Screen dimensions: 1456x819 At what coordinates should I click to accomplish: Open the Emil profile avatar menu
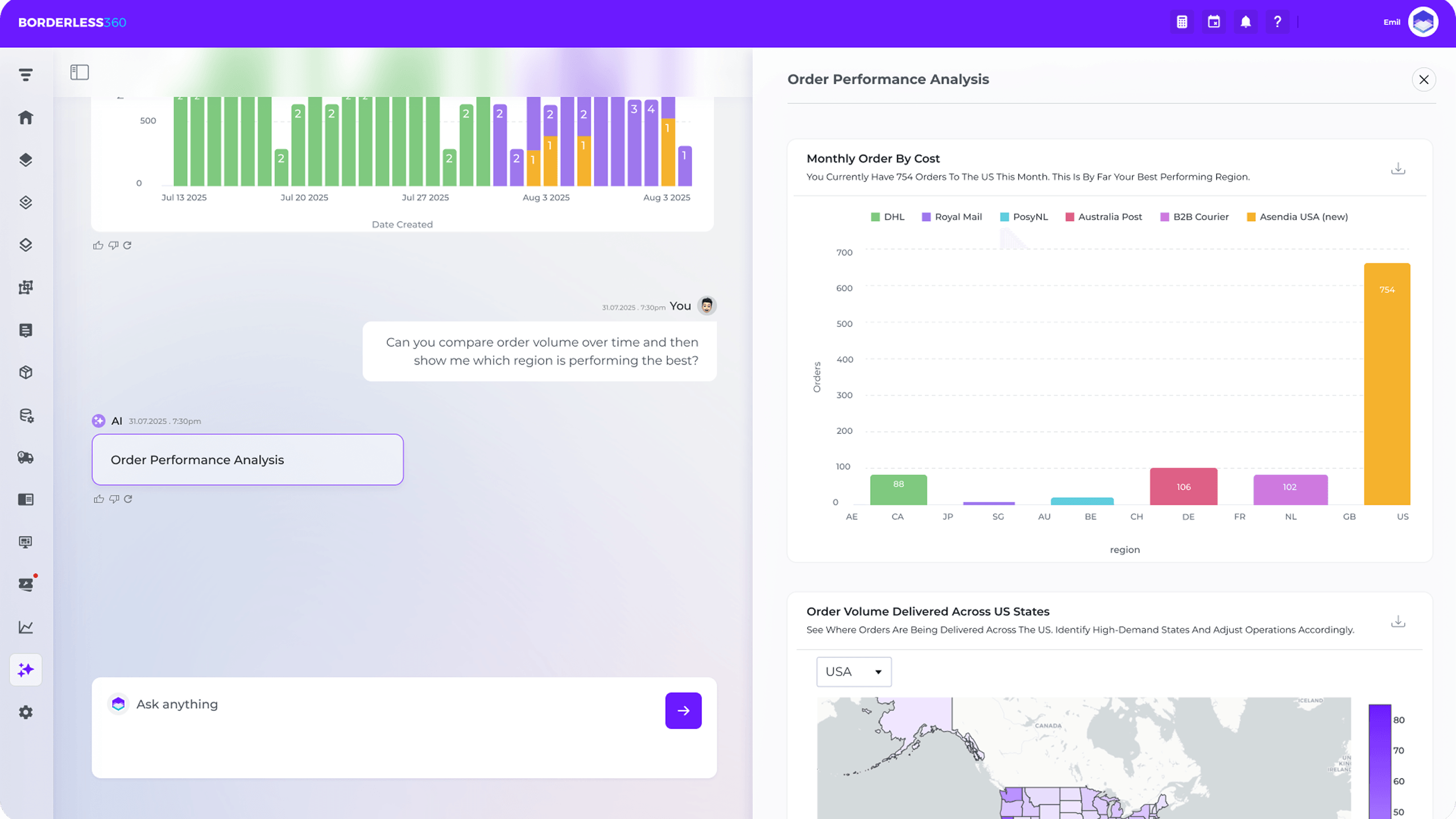[1423, 22]
